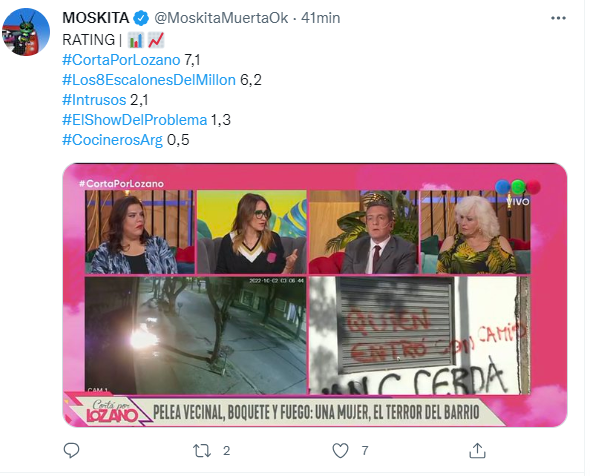Image resolution: width=590 pixels, height=476 pixels.
Task: View the retweet count of 2
Action: (226, 450)
